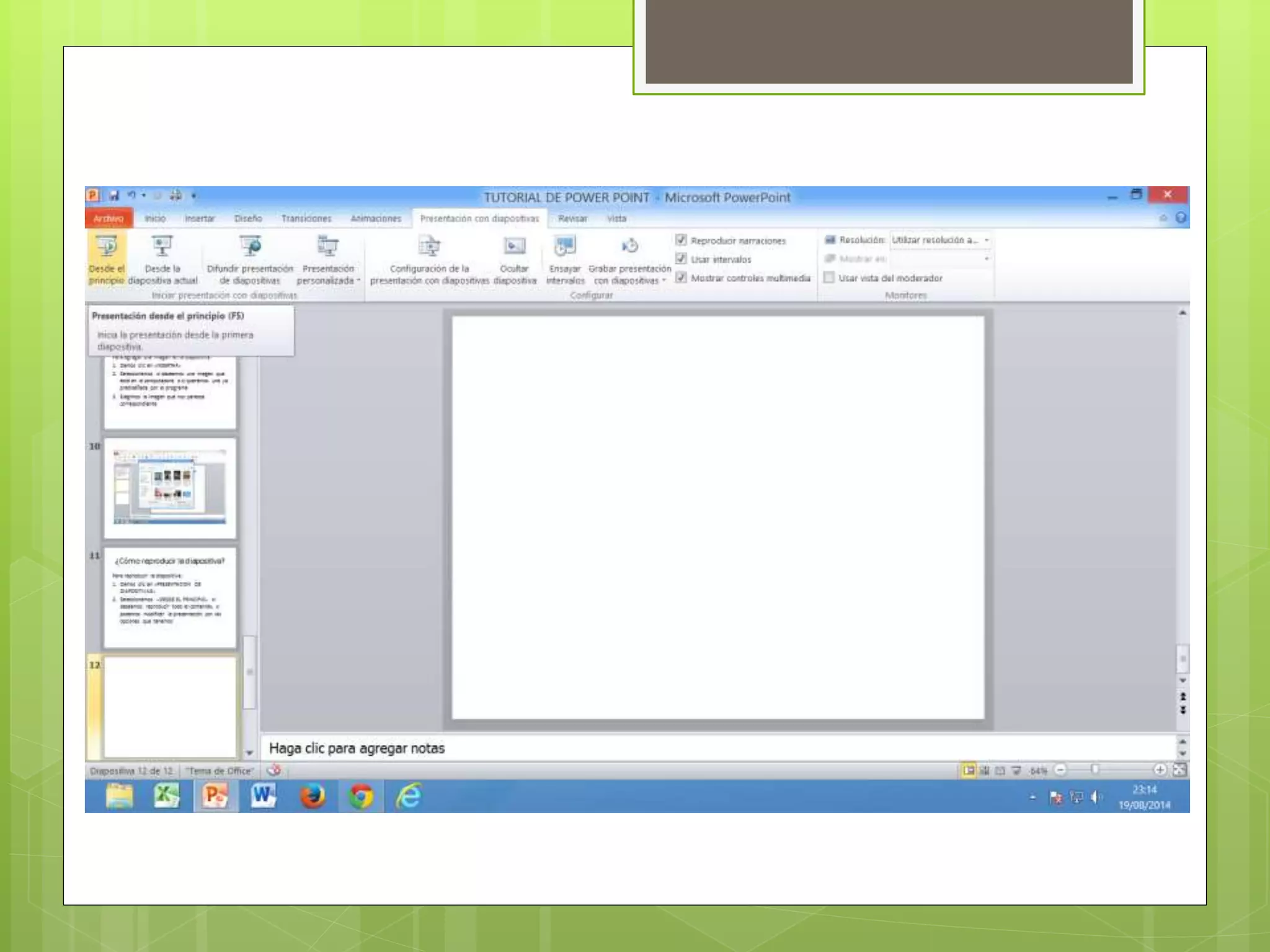Open the Archivo tab
This screenshot has height=952, width=1270.
[x=108, y=219]
